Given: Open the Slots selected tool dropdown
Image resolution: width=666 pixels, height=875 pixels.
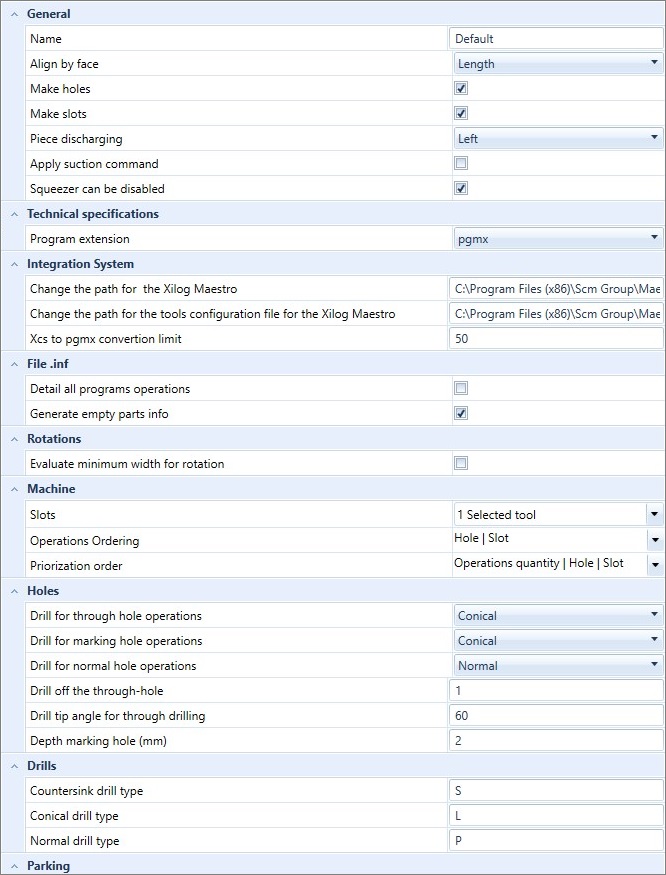Looking at the screenshot, I should (x=655, y=515).
